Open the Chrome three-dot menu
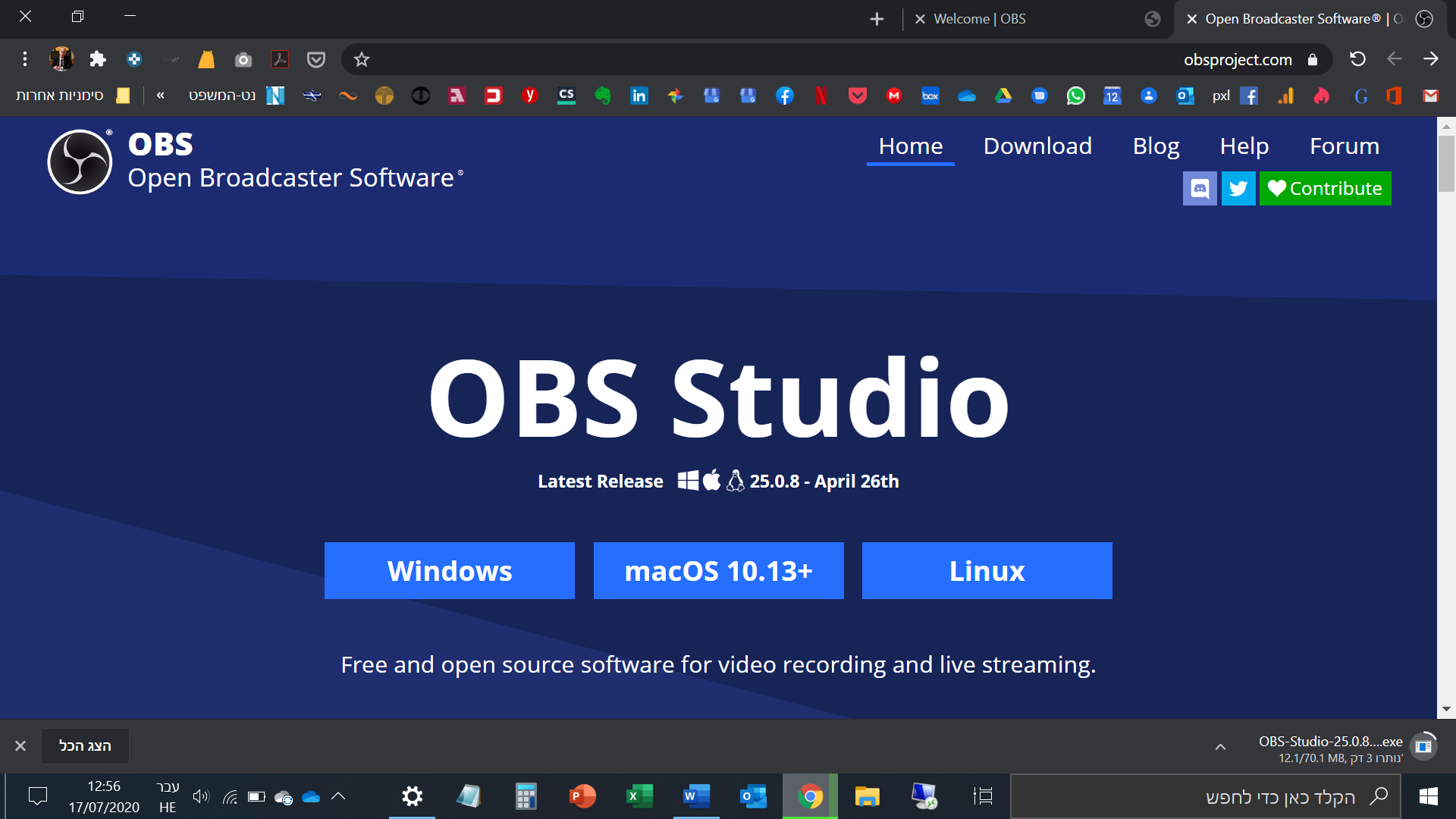 click(25, 59)
